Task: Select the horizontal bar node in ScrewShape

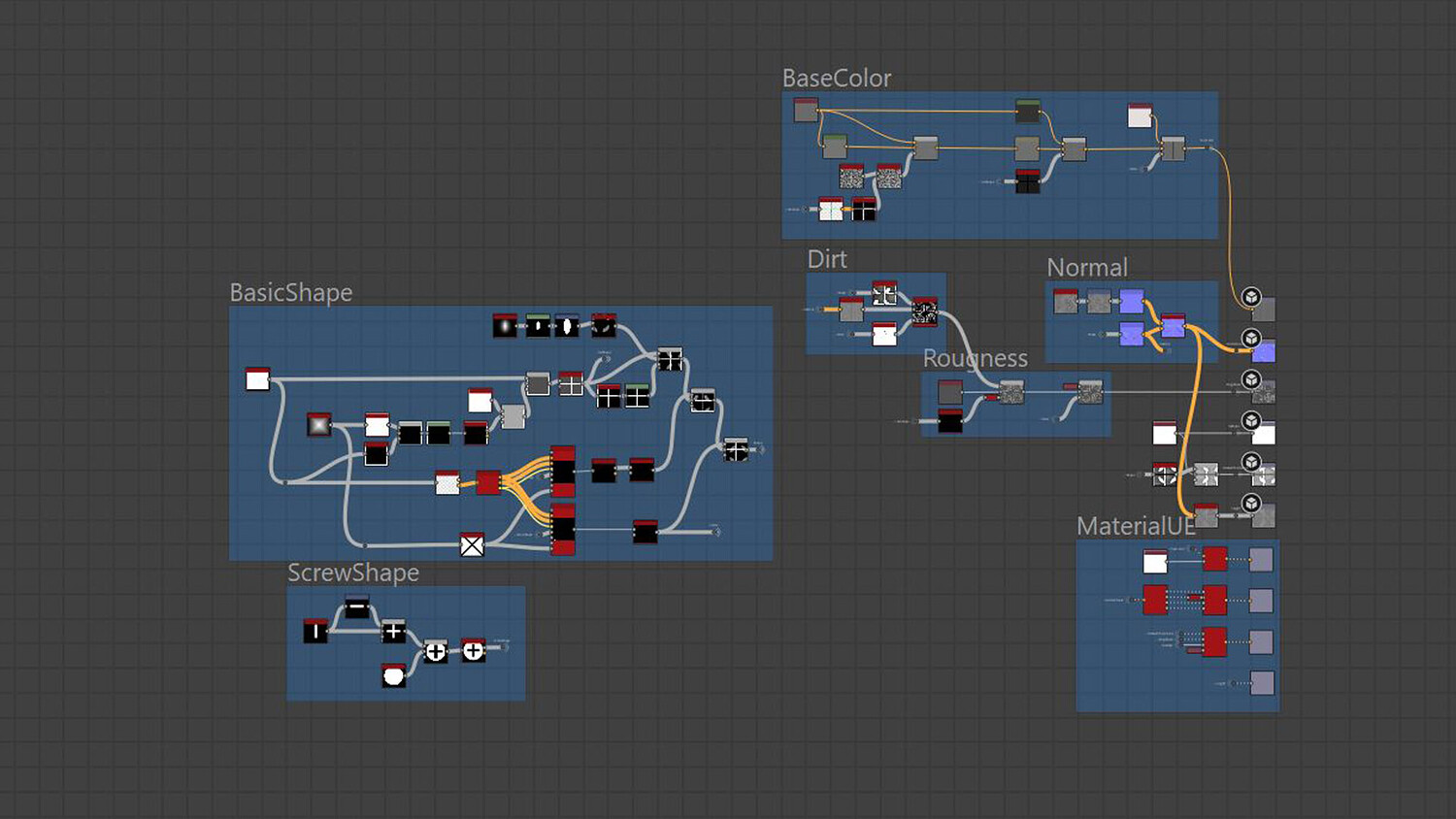Action: (x=356, y=607)
